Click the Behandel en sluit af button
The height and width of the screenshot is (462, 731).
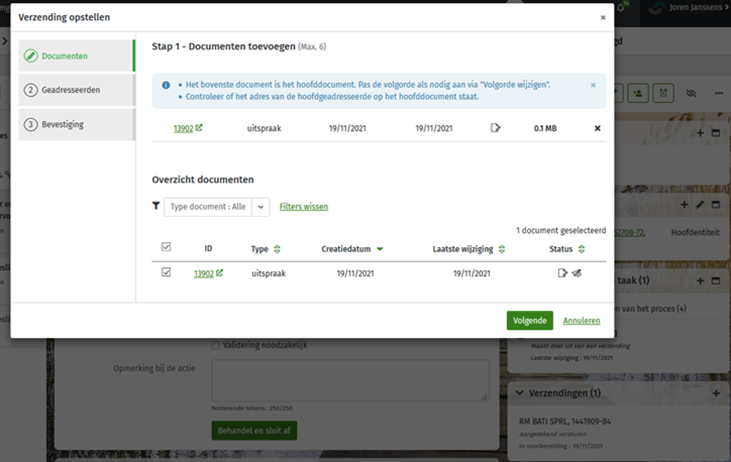click(254, 431)
